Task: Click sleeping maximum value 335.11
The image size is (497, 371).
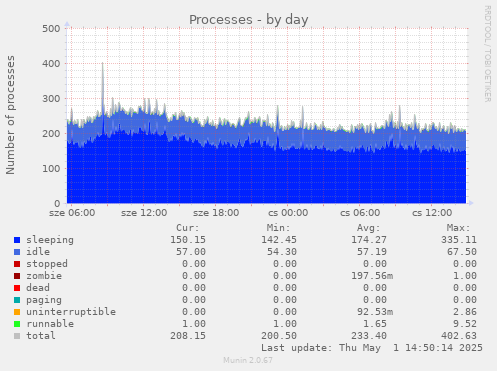Action: [x=459, y=240]
